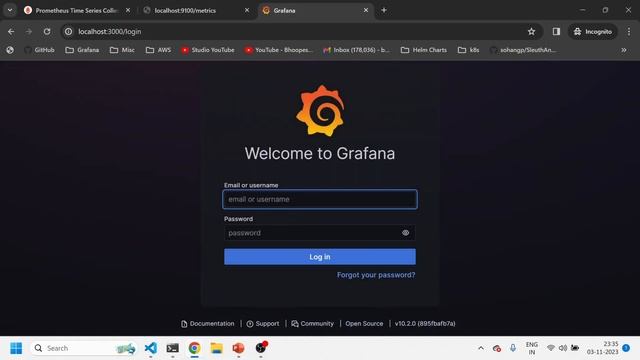This screenshot has width=640, height=360.
Task: Open a new browser tab
Action: pyautogui.click(x=384, y=10)
